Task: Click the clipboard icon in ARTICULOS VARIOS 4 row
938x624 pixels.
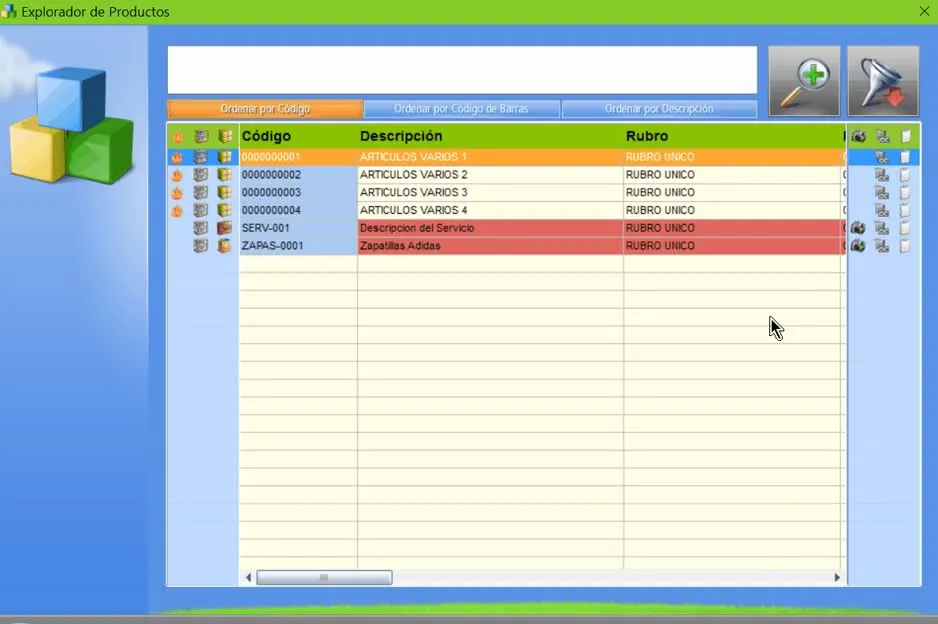Action: coord(905,211)
